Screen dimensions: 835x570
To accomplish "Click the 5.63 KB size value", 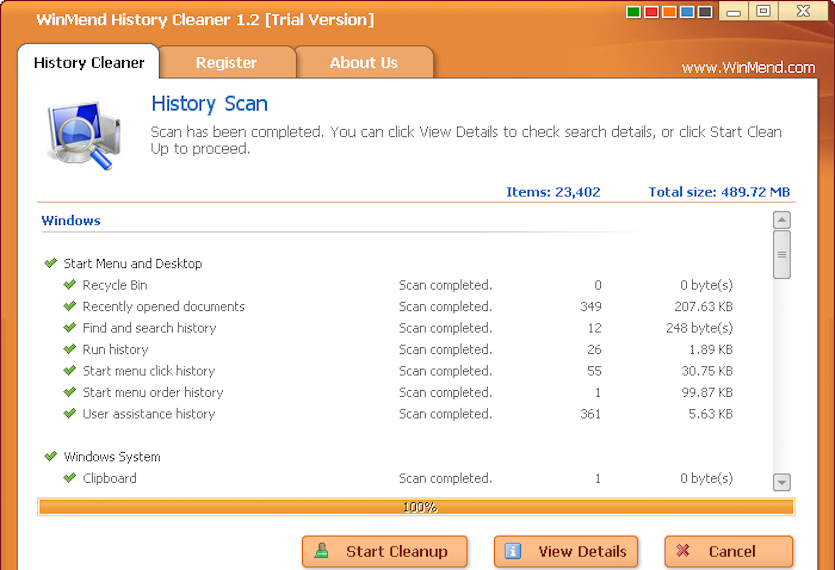I will [710, 414].
